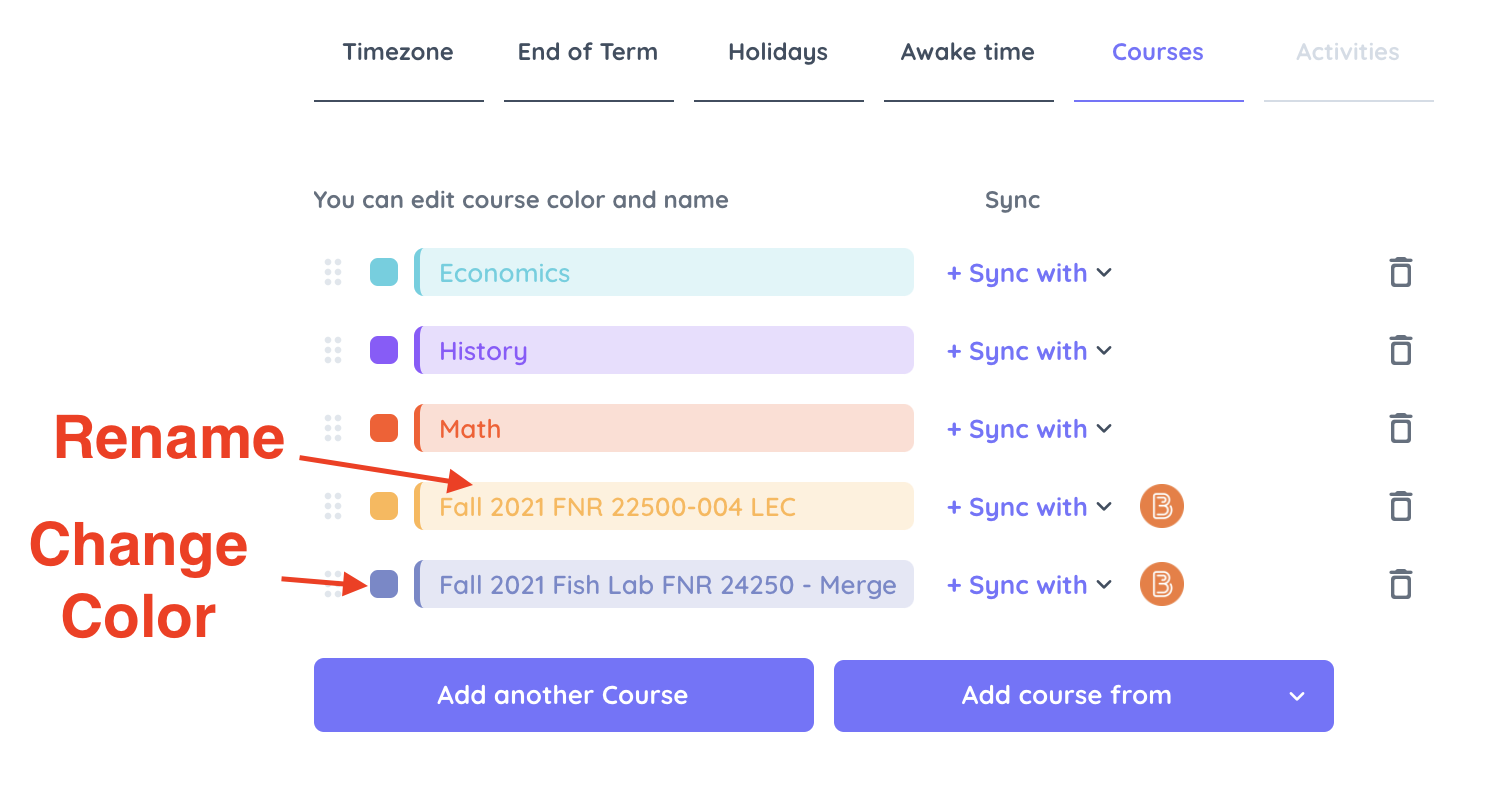Expand Sync with menu for Math
The width and height of the screenshot is (1500, 788).
1029,429
